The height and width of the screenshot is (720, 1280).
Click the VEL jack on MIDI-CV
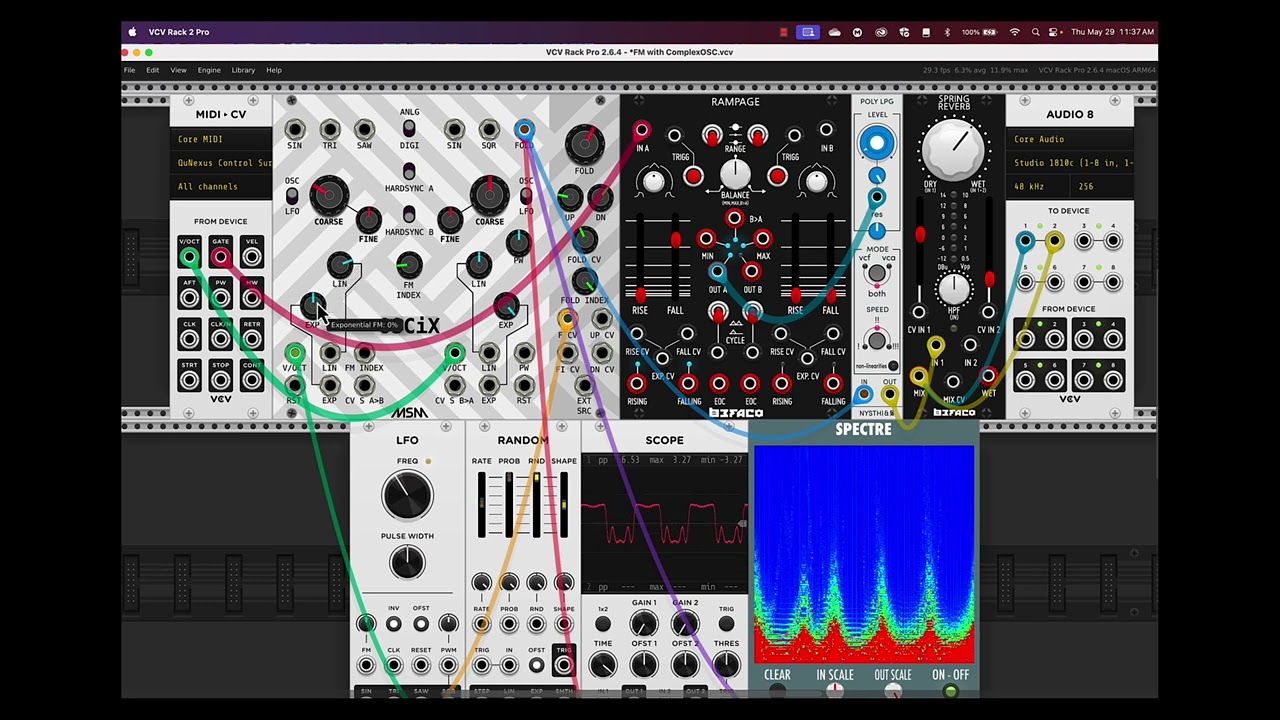[x=251, y=258]
